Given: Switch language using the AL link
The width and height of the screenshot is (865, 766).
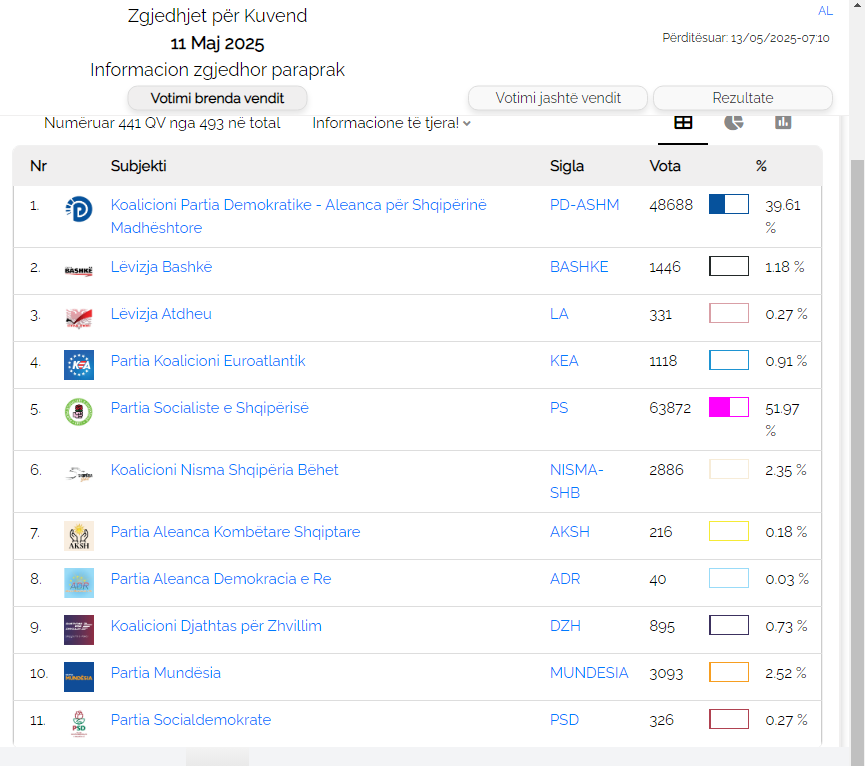Looking at the screenshot, I should click(x=825, y=11).
